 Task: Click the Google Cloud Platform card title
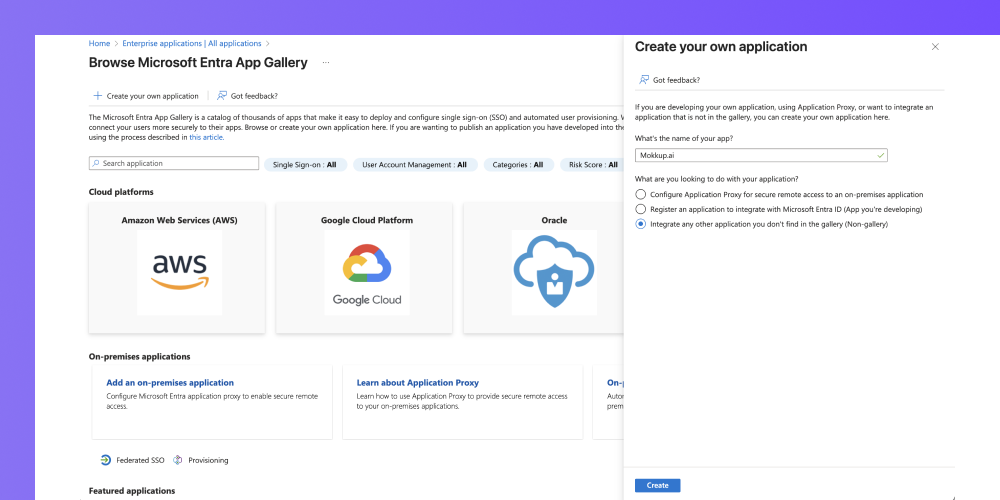(x=367, y=220)
